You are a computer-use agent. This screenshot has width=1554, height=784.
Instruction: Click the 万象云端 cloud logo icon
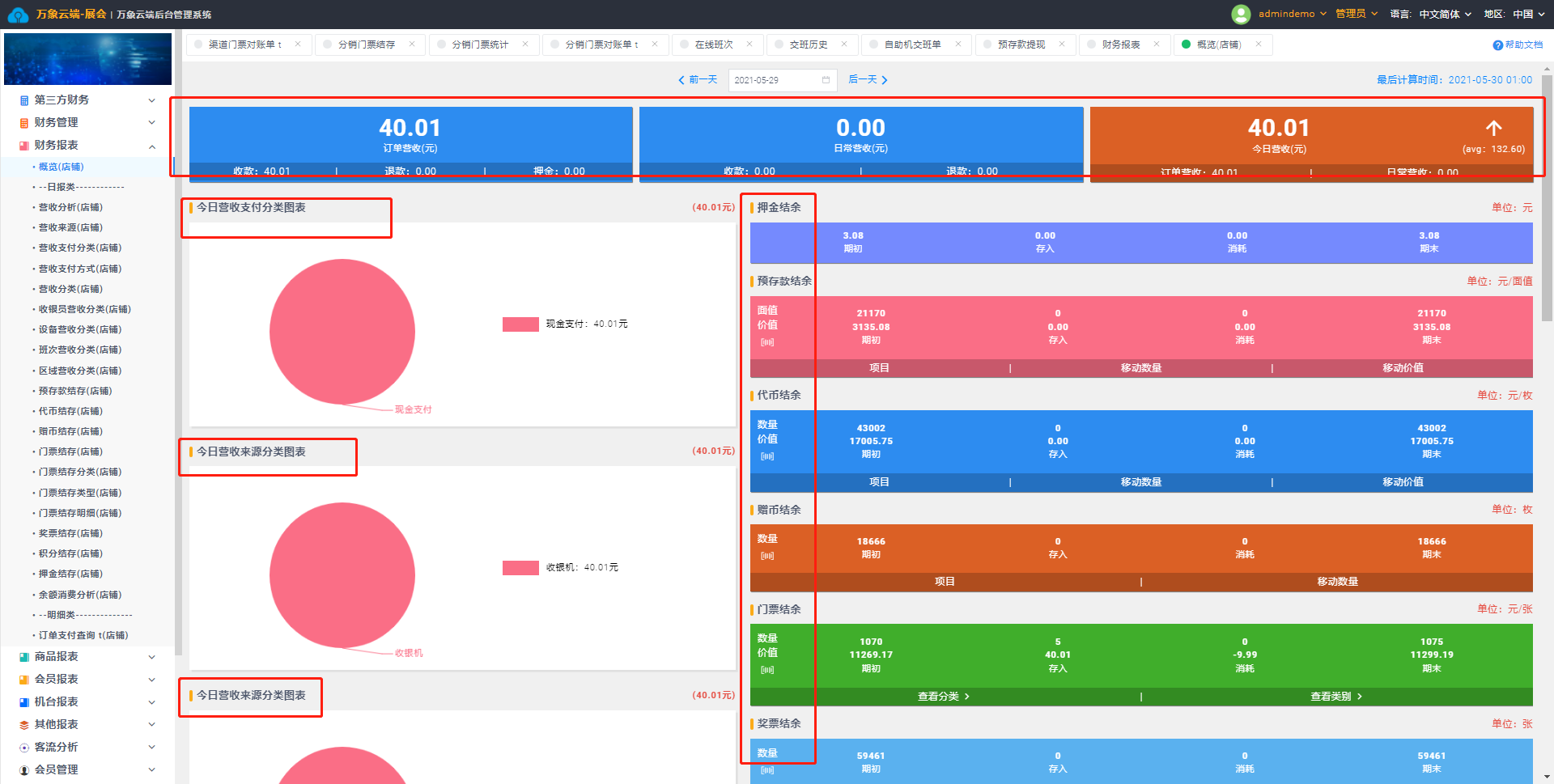[x=18, y=14]
